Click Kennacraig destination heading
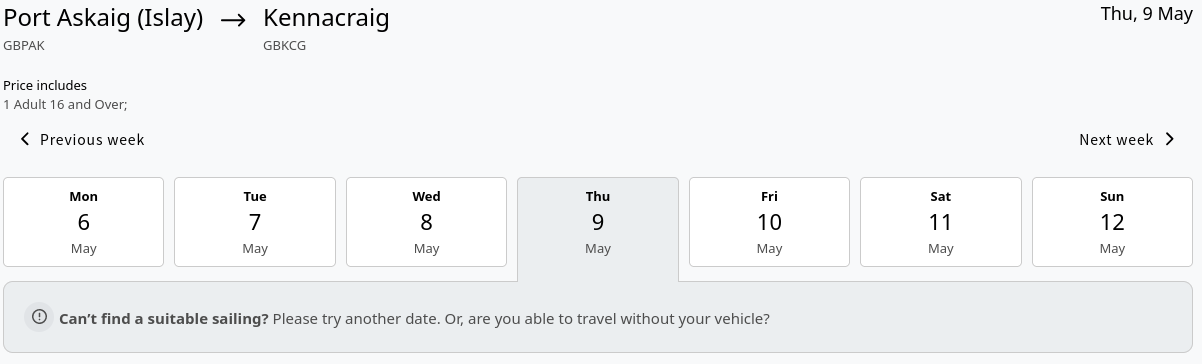 click(x=326, y=19)
